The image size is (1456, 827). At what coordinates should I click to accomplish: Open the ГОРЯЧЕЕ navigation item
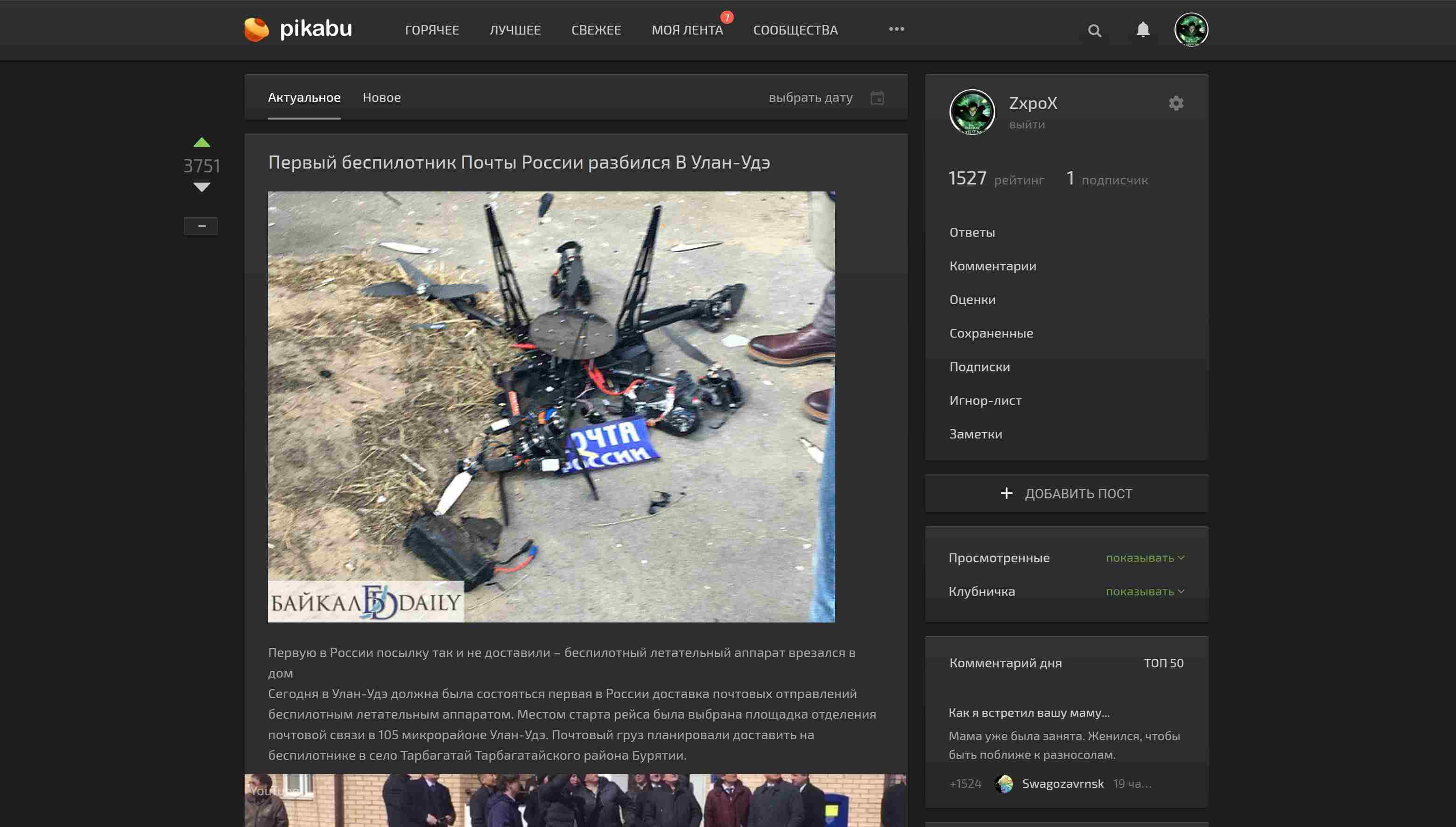[x=431, y=30]
